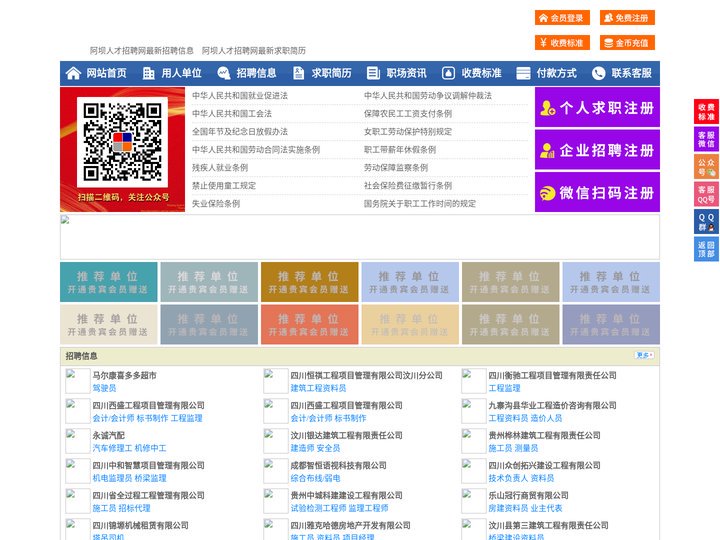This screenshot has height=540, width=720.
Task: Open 收费标准 orange button at top
Action: (x=562, y=43)
